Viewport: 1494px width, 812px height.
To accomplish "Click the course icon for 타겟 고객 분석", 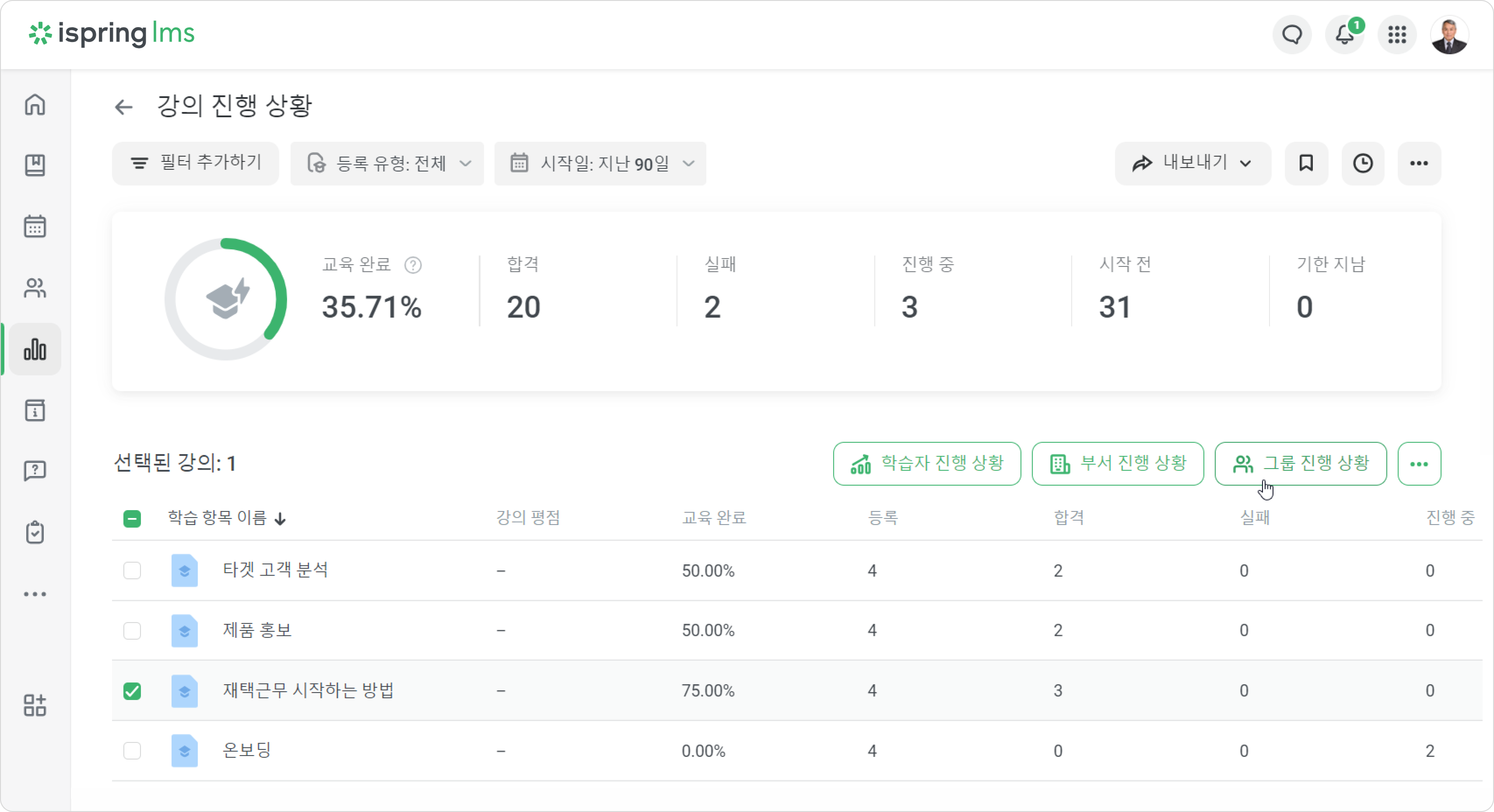I will click(x=184, y=571).
